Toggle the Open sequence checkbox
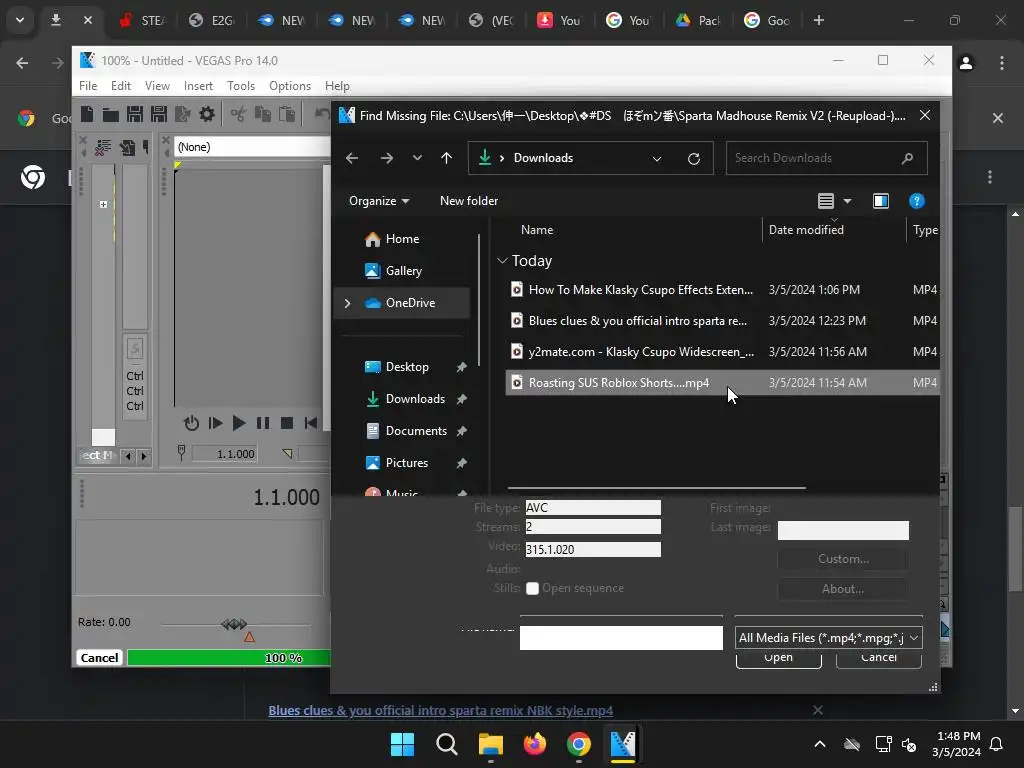This screenshot has height=768, width=1024. 532,588
